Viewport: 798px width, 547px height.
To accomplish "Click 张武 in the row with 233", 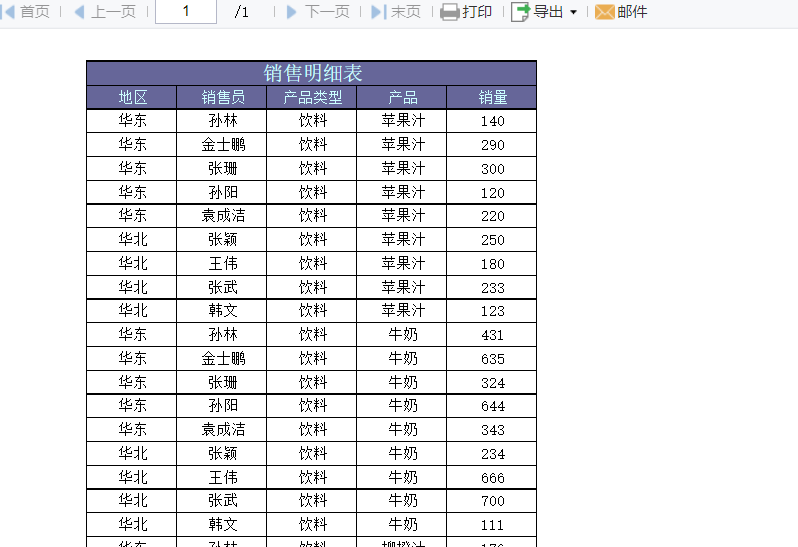I will [x=223, y=287].
